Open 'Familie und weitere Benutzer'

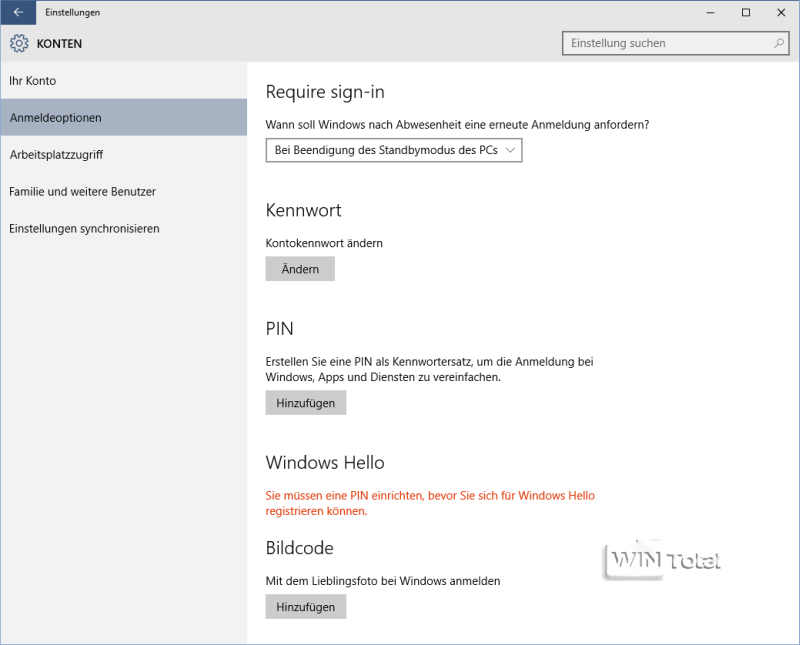point(83,191)
